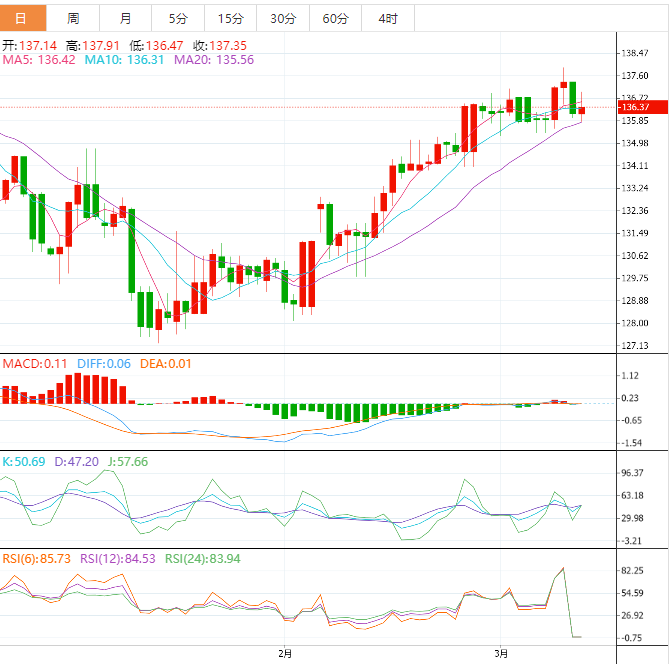Click the 低:136.47 low price value
Image resolution: width=670 pixels, height=664 pixels.
(156, 46)
